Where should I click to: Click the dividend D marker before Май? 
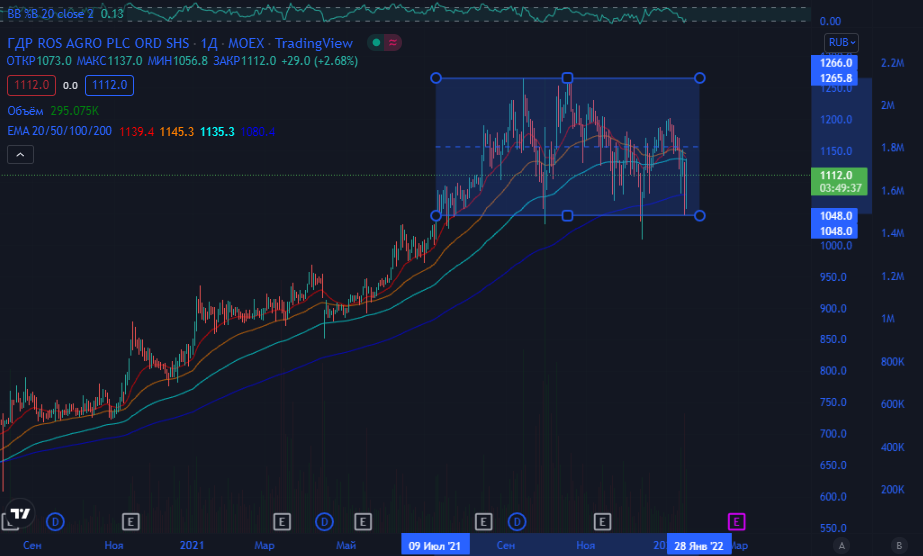[324, 521]
